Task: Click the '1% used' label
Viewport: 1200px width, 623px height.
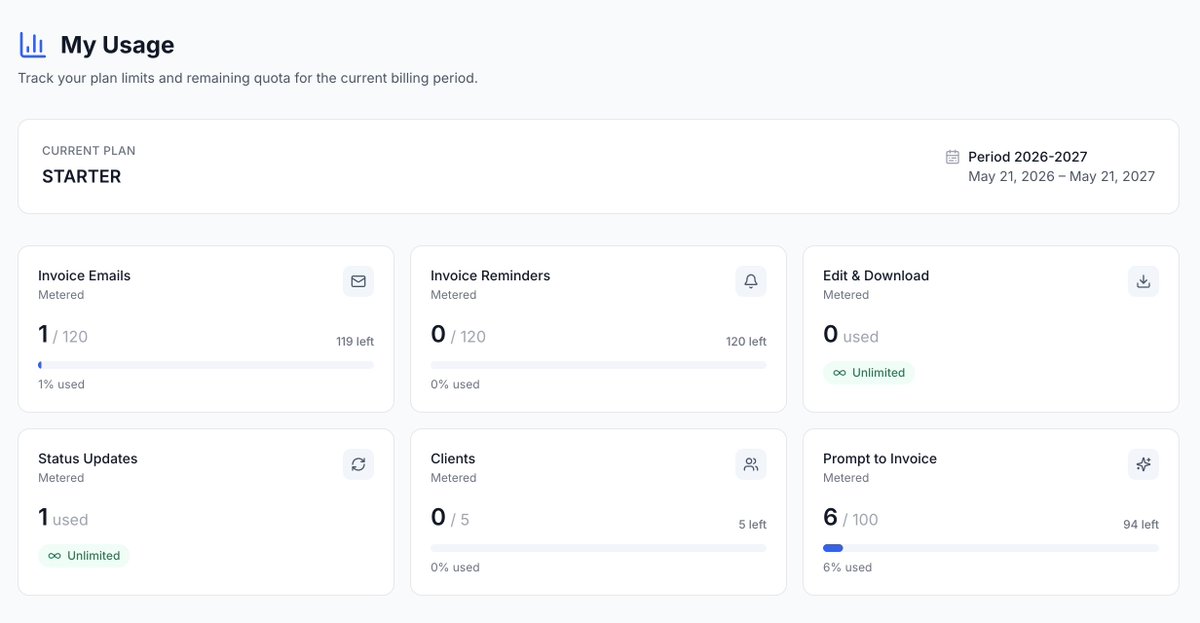Action: click(x=61, y=385)
